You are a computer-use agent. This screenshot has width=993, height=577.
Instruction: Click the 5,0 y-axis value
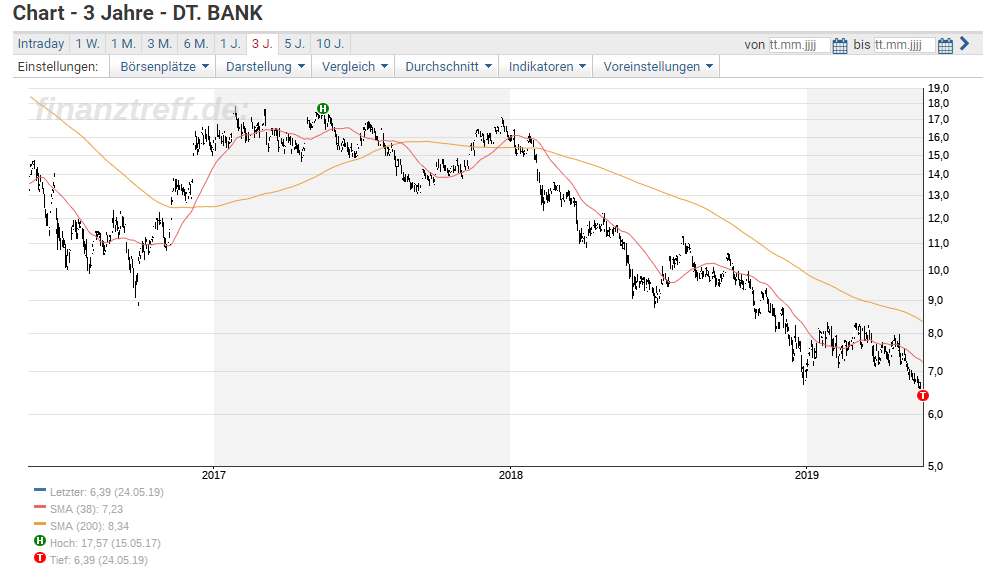click(x=936, y=466)
